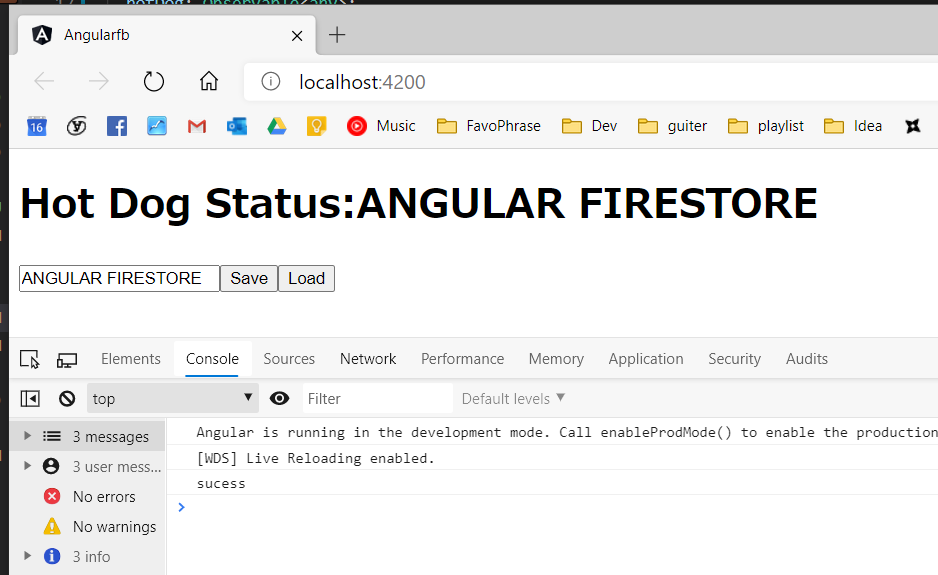This screenshot has height=575, width=938.
Task: Click the Load button
Action: 306,278
